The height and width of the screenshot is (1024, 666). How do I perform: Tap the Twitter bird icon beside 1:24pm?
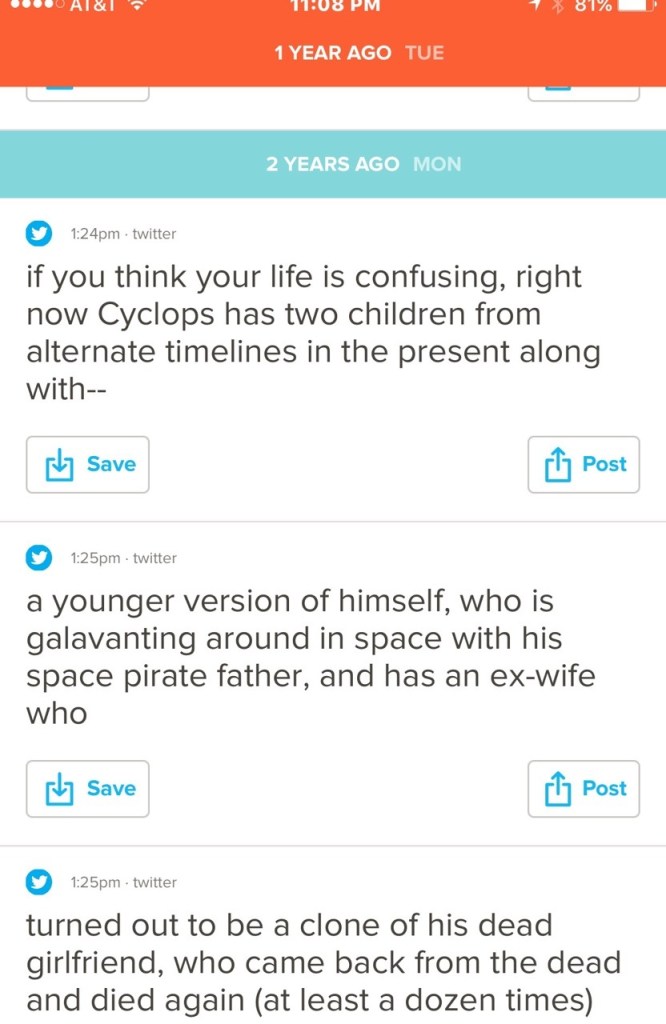[39, 234]
